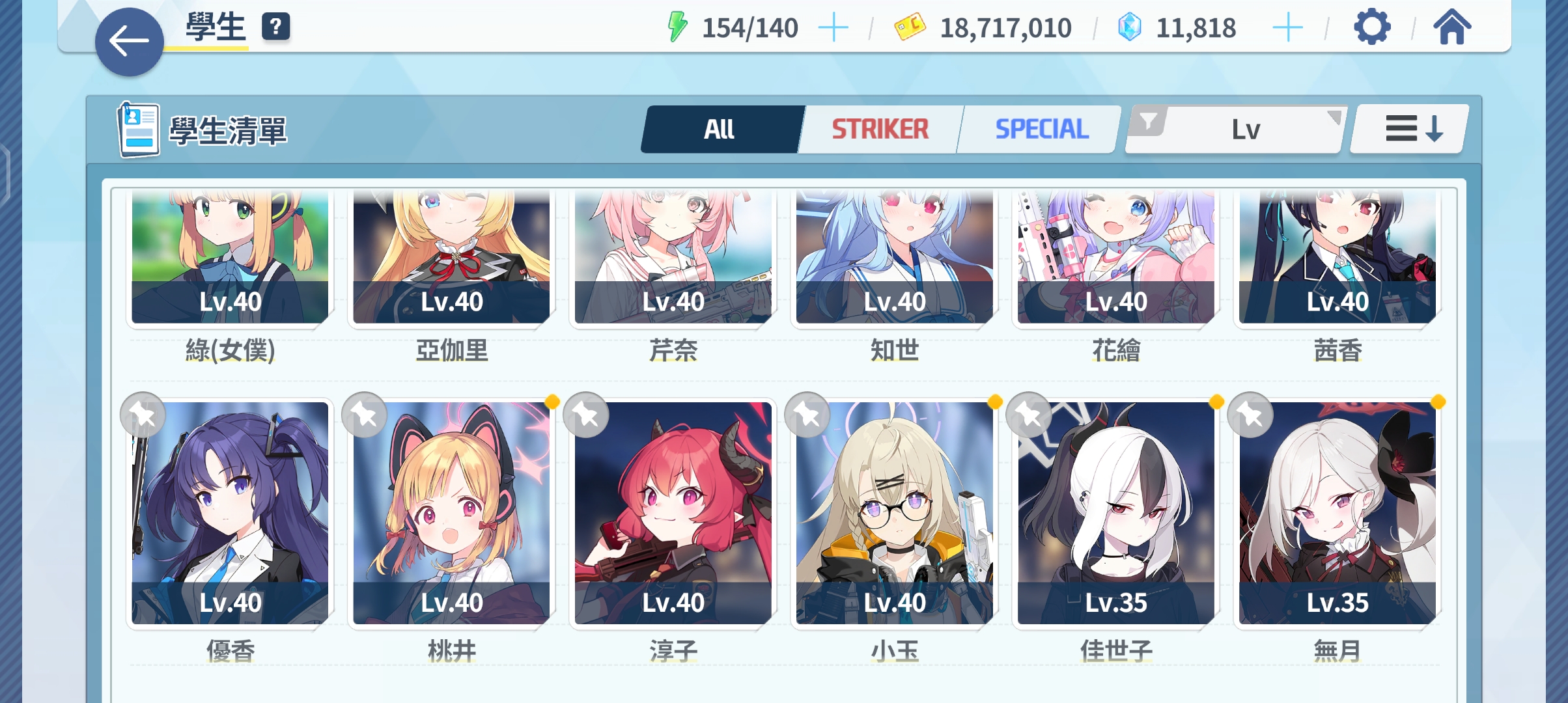Viewport: 1568px width, 703px height.
Task: Toggle the pin on 優香's card
Action: coord(143,415)
